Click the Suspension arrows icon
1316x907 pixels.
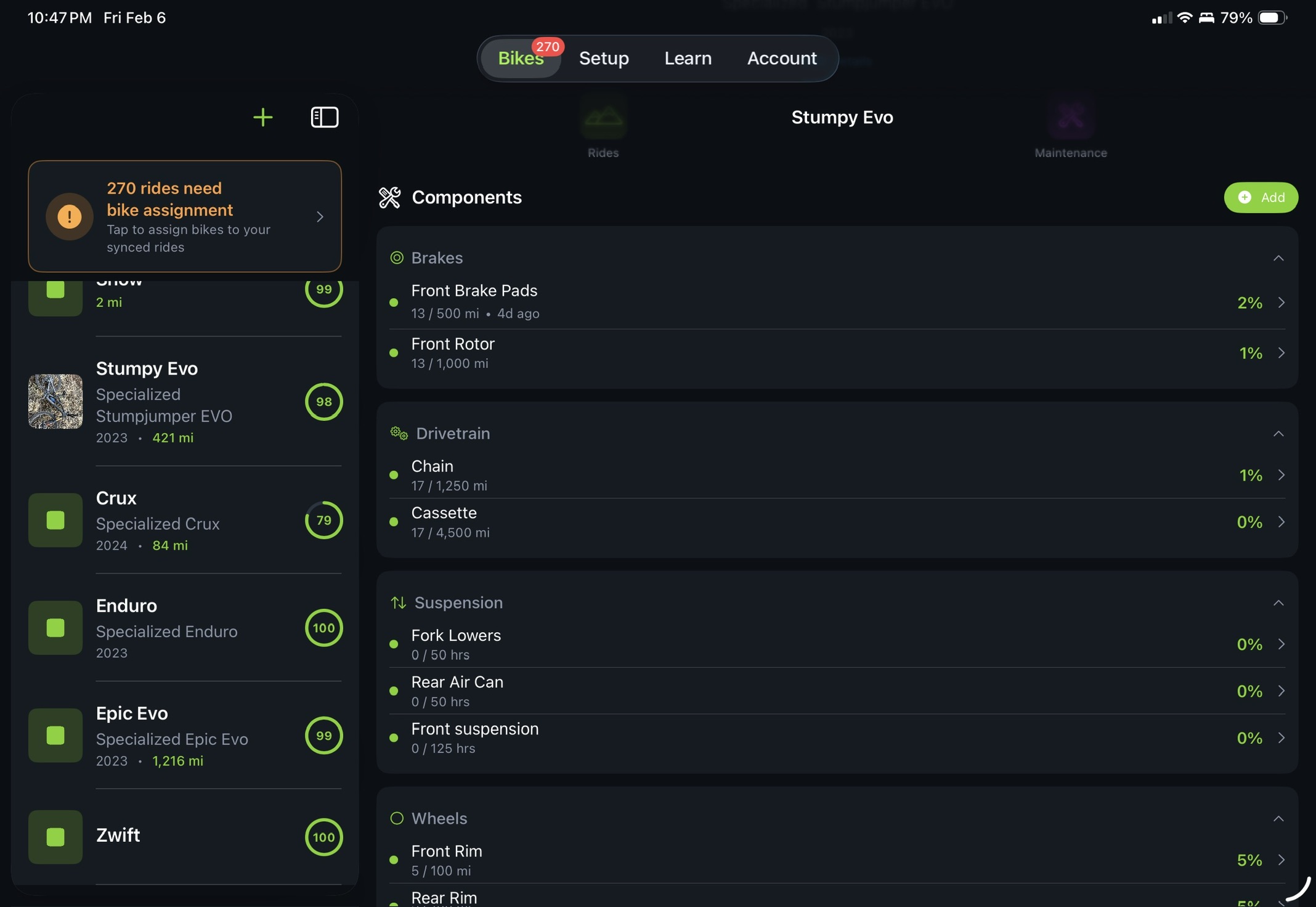point(397,603)
